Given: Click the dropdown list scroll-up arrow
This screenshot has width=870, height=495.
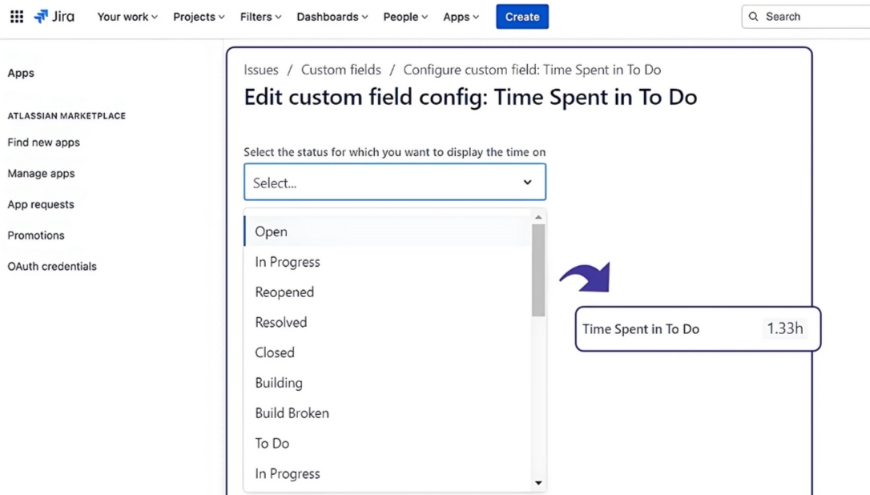Looking at the screenshot, I should (x=538, y=217).
